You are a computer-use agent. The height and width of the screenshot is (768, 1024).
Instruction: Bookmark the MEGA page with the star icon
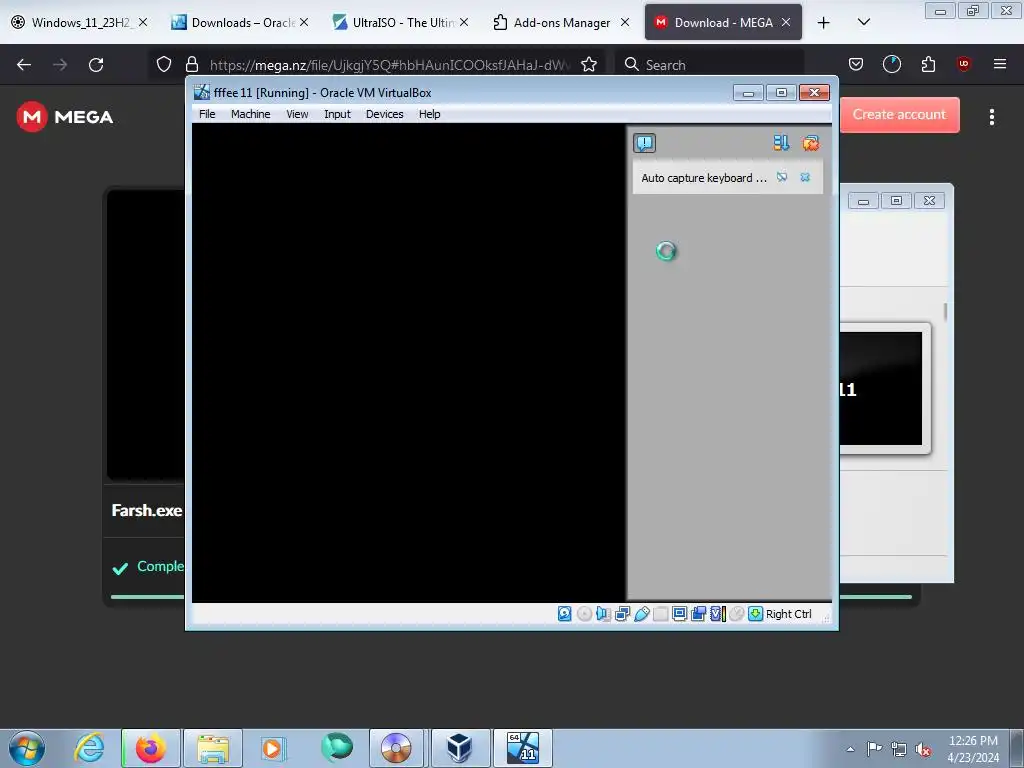589,64
